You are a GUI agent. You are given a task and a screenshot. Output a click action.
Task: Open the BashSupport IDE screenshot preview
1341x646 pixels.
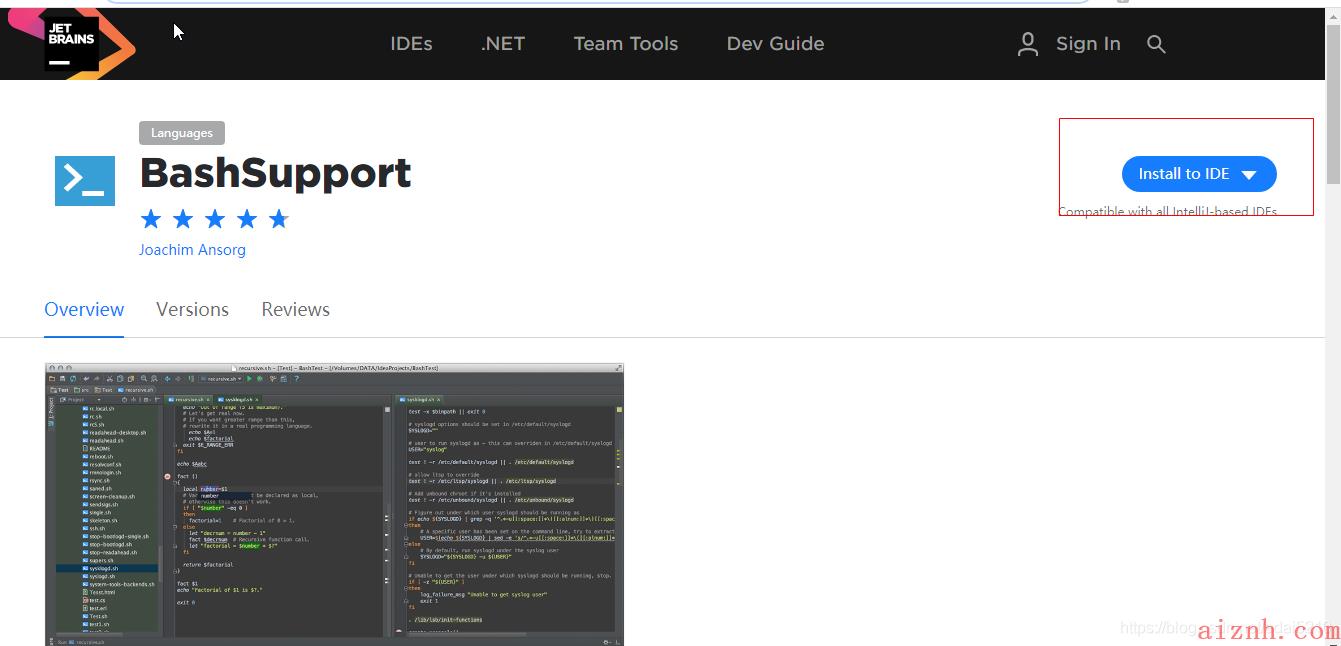[x=334, y=503]
